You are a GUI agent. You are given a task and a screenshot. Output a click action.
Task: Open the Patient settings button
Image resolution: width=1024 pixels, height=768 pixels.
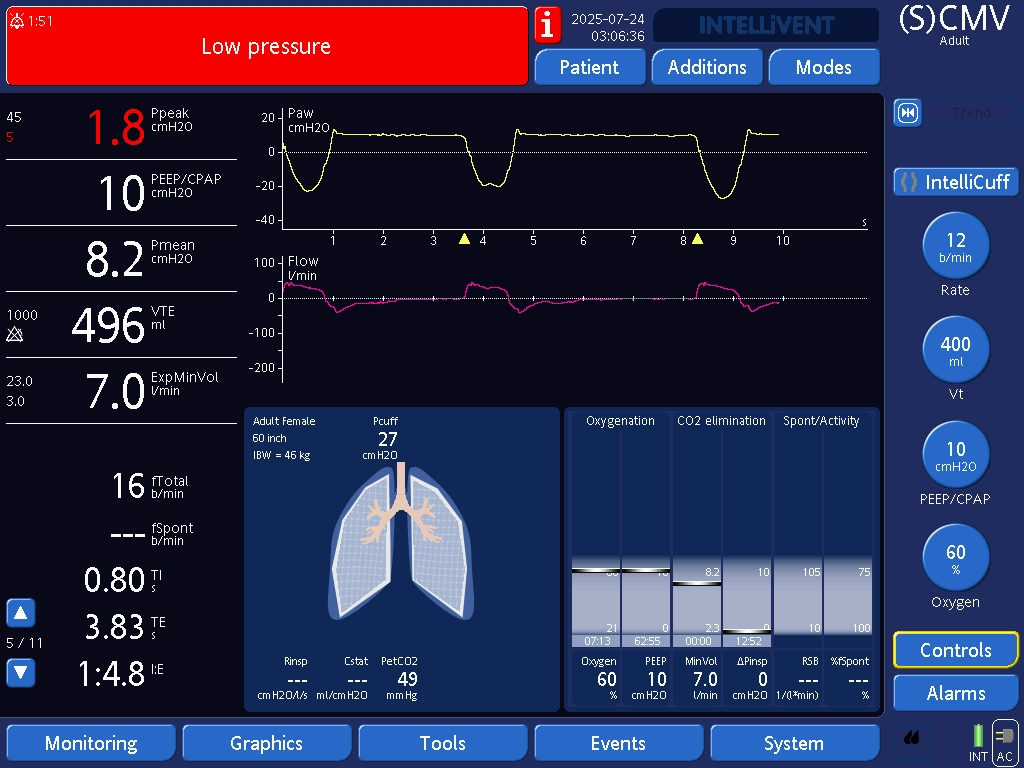589,67
